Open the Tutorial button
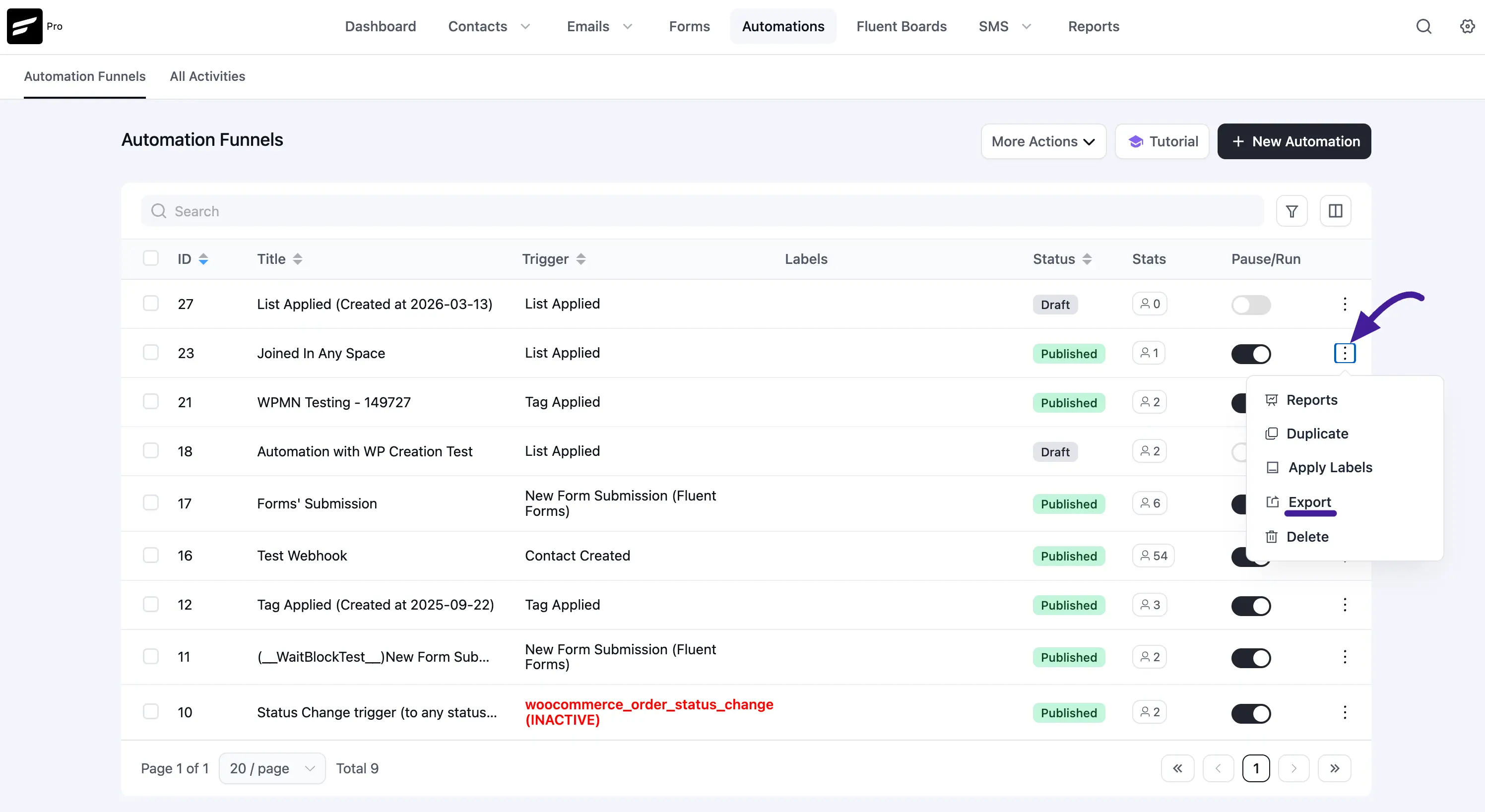Viewport: 1485px width, 812px height. click(1162, 142)
